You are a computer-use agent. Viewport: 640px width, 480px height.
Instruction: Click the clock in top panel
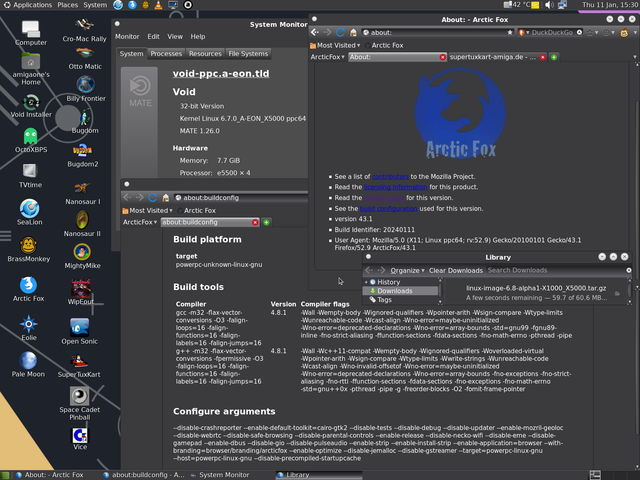(610, 5)
